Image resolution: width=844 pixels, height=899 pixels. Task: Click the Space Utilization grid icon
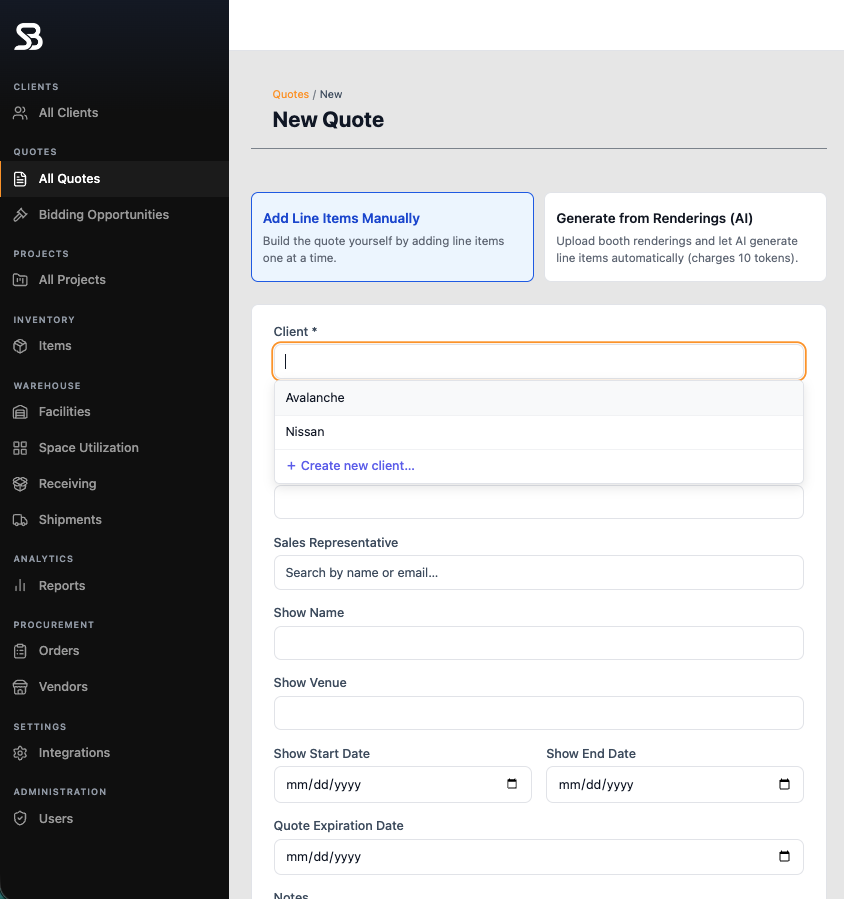click(x=20, y=448)
